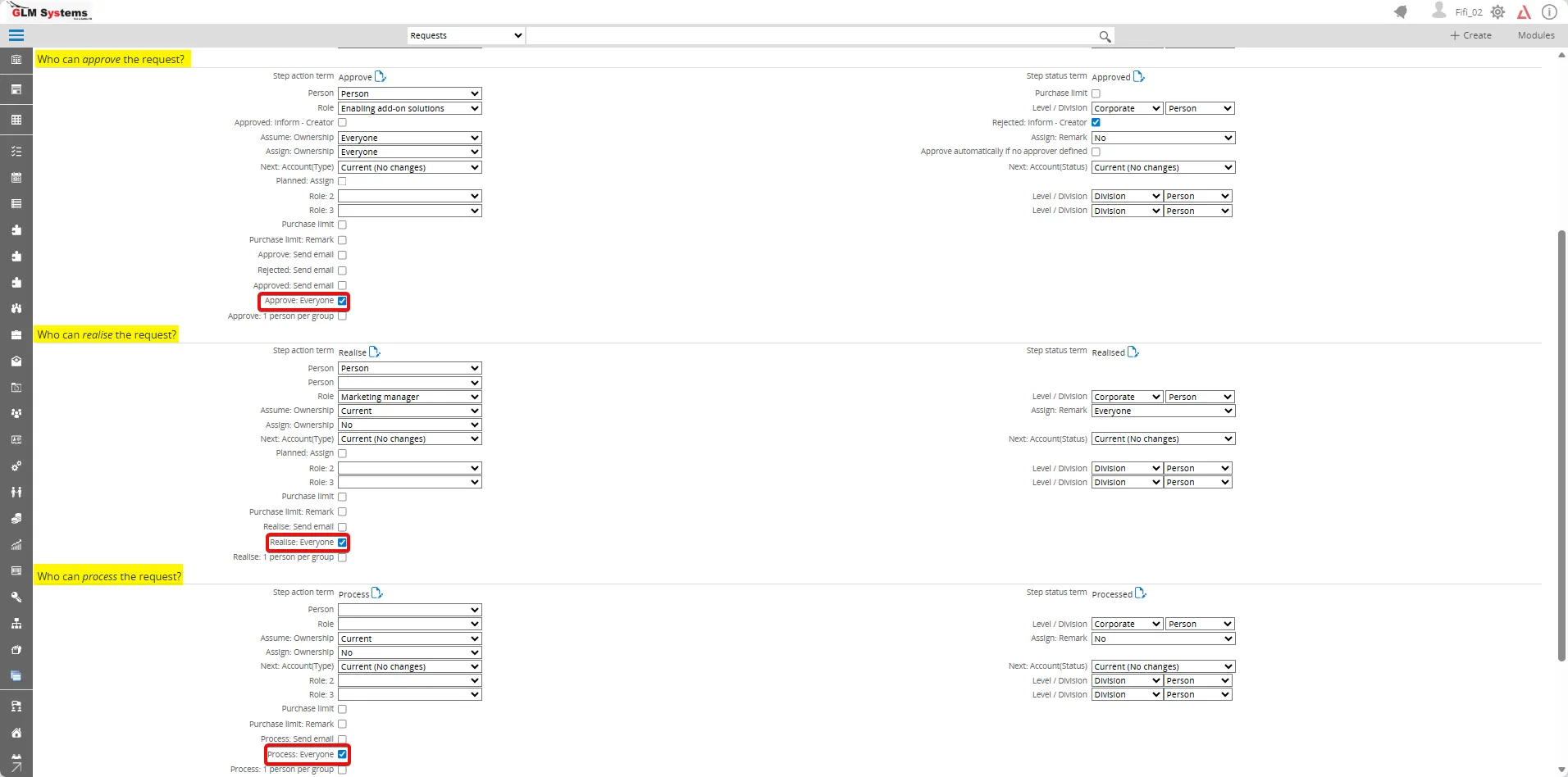Image resolution: width=1568 pixels, height=777 pixels.
Task: Open the Requests dropdown in search bar
Action: [x=466, y=35]
